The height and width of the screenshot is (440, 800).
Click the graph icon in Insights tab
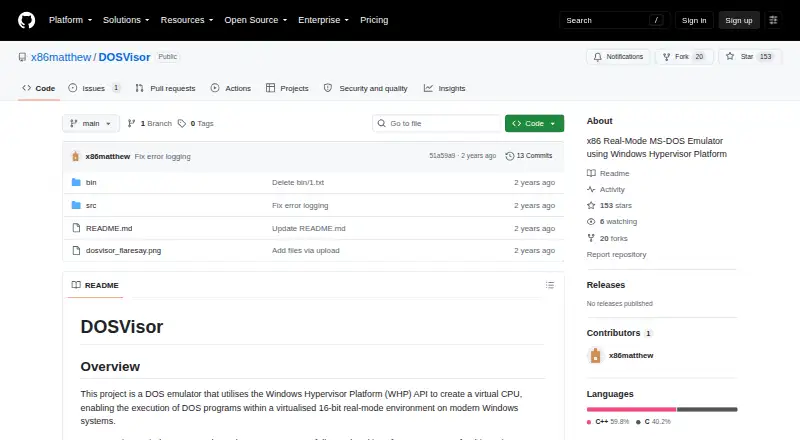click(x=428, y=88)
